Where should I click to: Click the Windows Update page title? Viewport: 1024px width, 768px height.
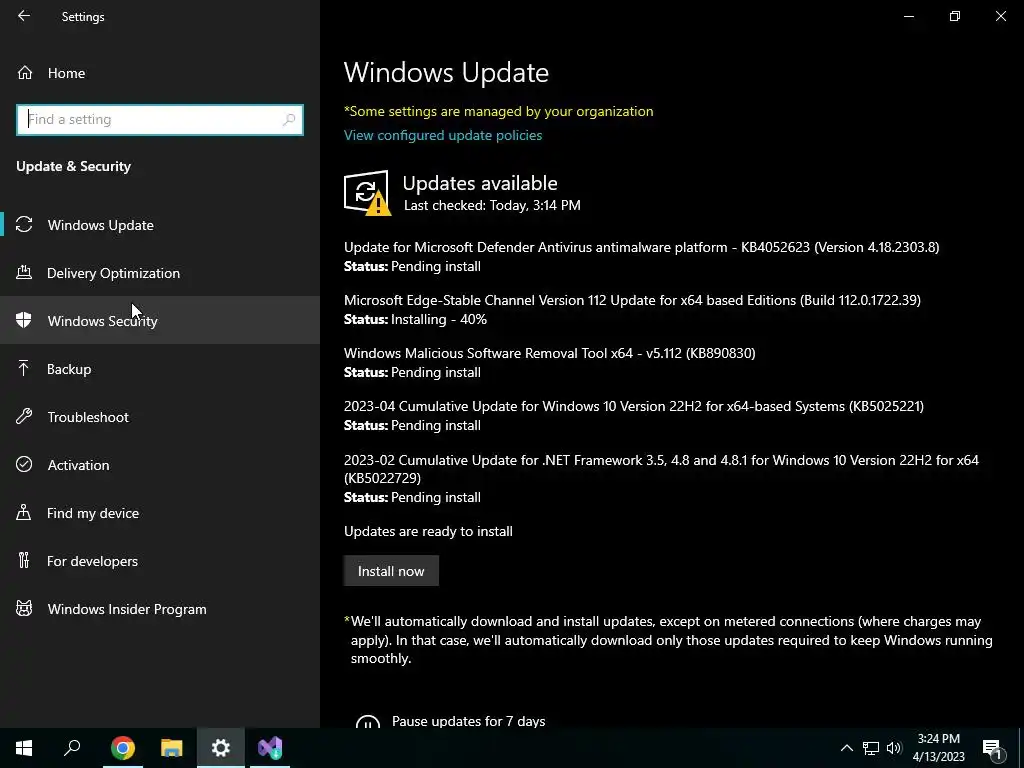pos(446,72)
